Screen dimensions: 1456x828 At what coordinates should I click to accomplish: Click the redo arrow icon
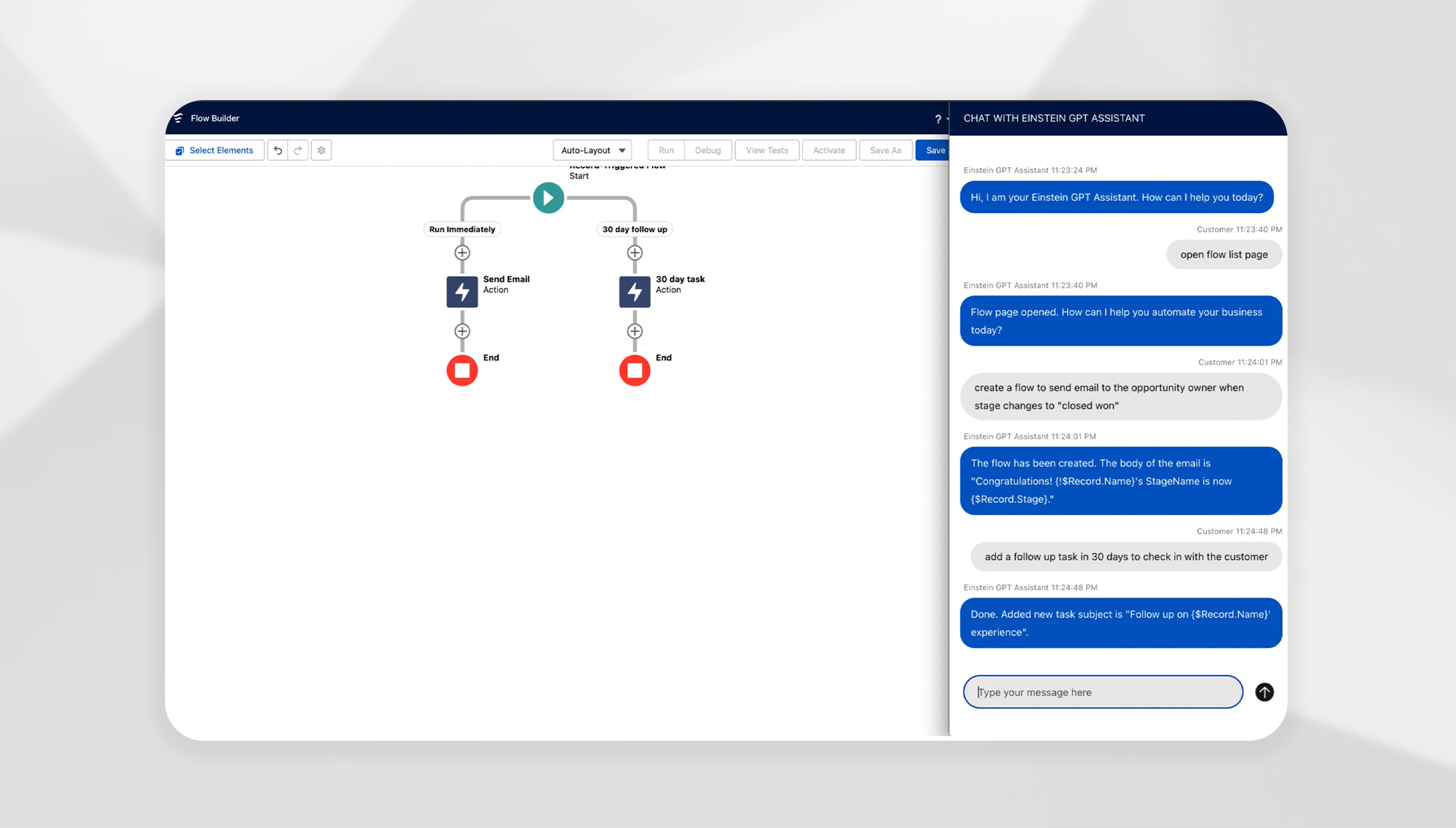[298, 150]
